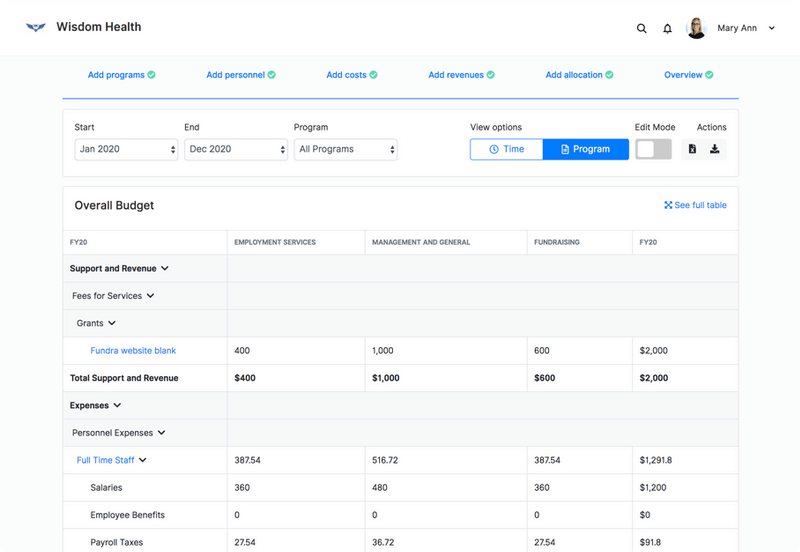800x552 pixels.
Task: Click See full table link
Action: pyautogui.click(x=695, y=205)
